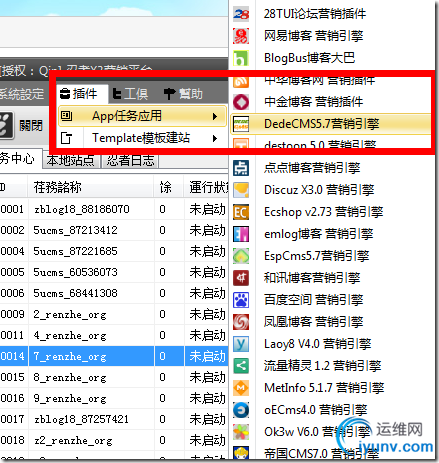Select 网易博客 营销引擎 entry
This screenshot has width=439, height=463.
[x=313, y=36]
